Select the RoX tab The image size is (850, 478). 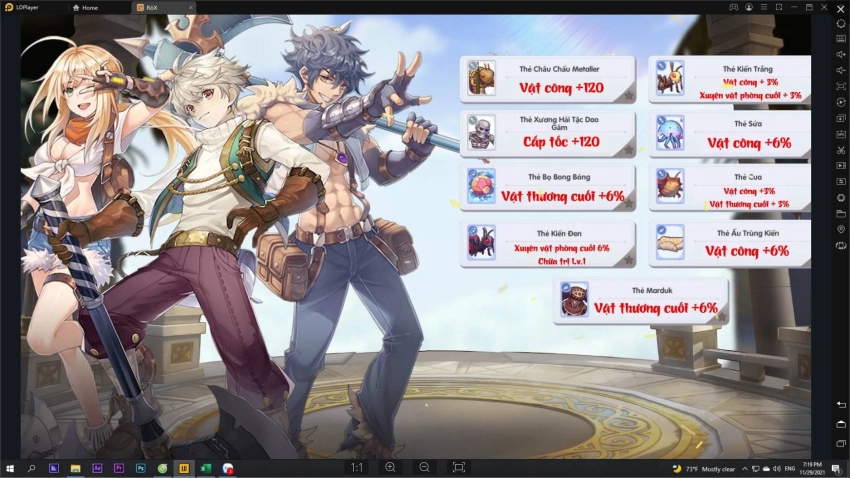pos(152,7)
